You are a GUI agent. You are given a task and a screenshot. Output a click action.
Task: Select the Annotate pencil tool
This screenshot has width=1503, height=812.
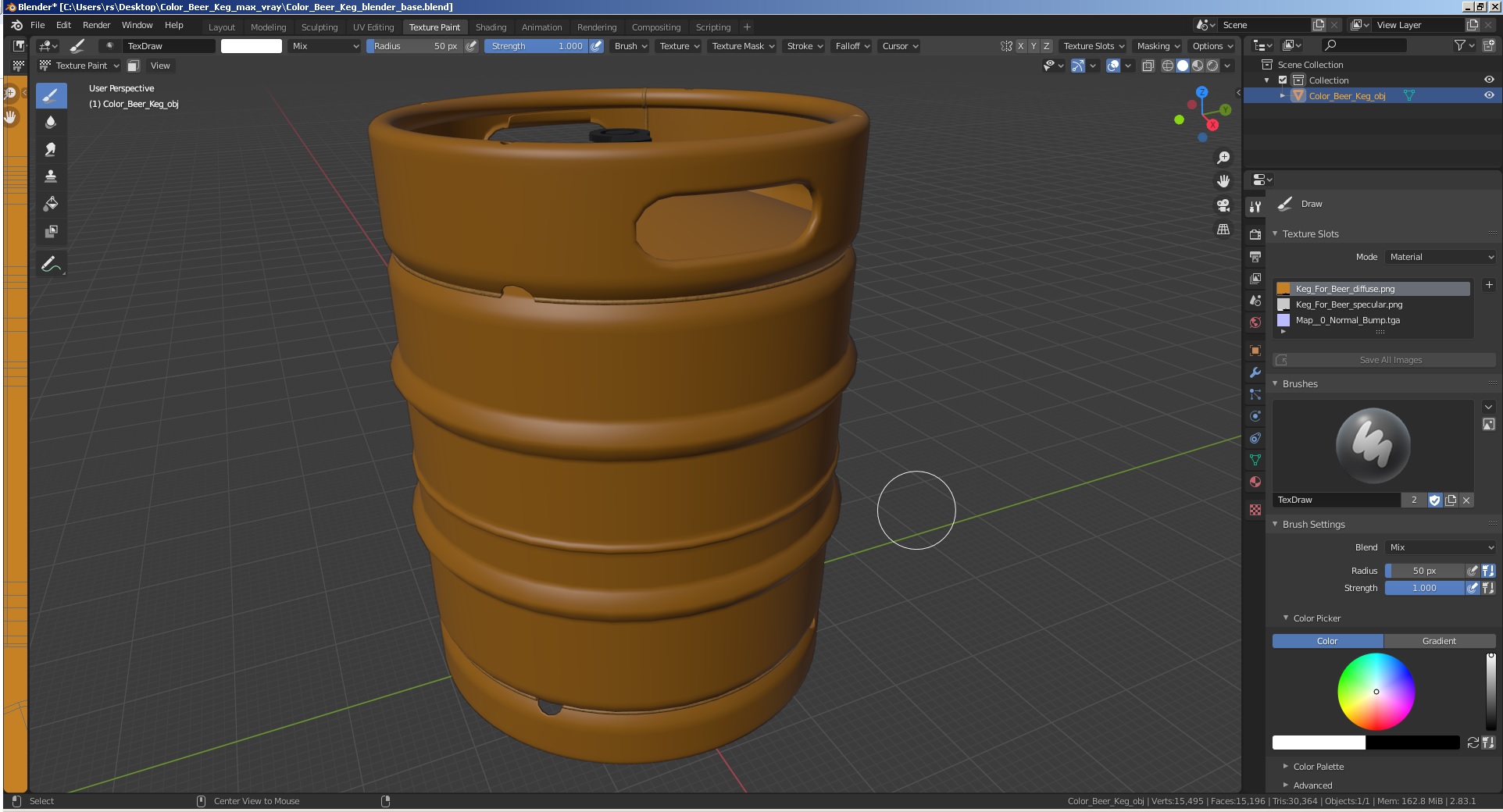(51, 264)
